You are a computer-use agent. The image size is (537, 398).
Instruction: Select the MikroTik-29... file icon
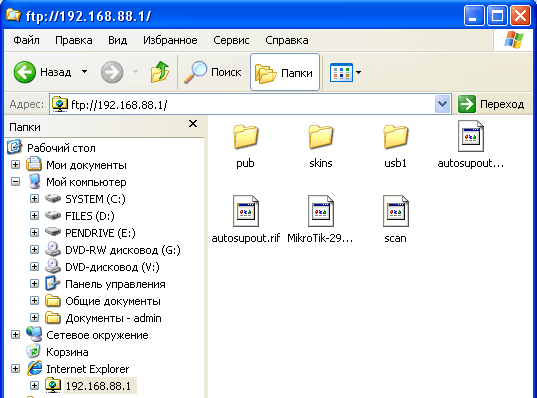click(321, 211)
